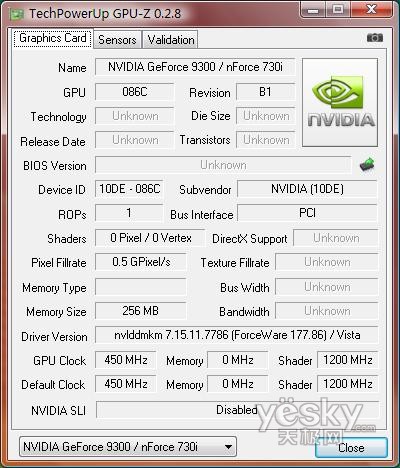Click the empty Memory Type field
The image size is (400, 468).
pos(140,287)
